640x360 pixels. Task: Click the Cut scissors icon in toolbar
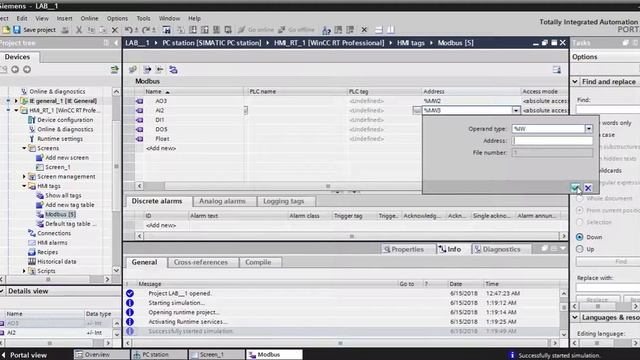(x=79, y=30)
